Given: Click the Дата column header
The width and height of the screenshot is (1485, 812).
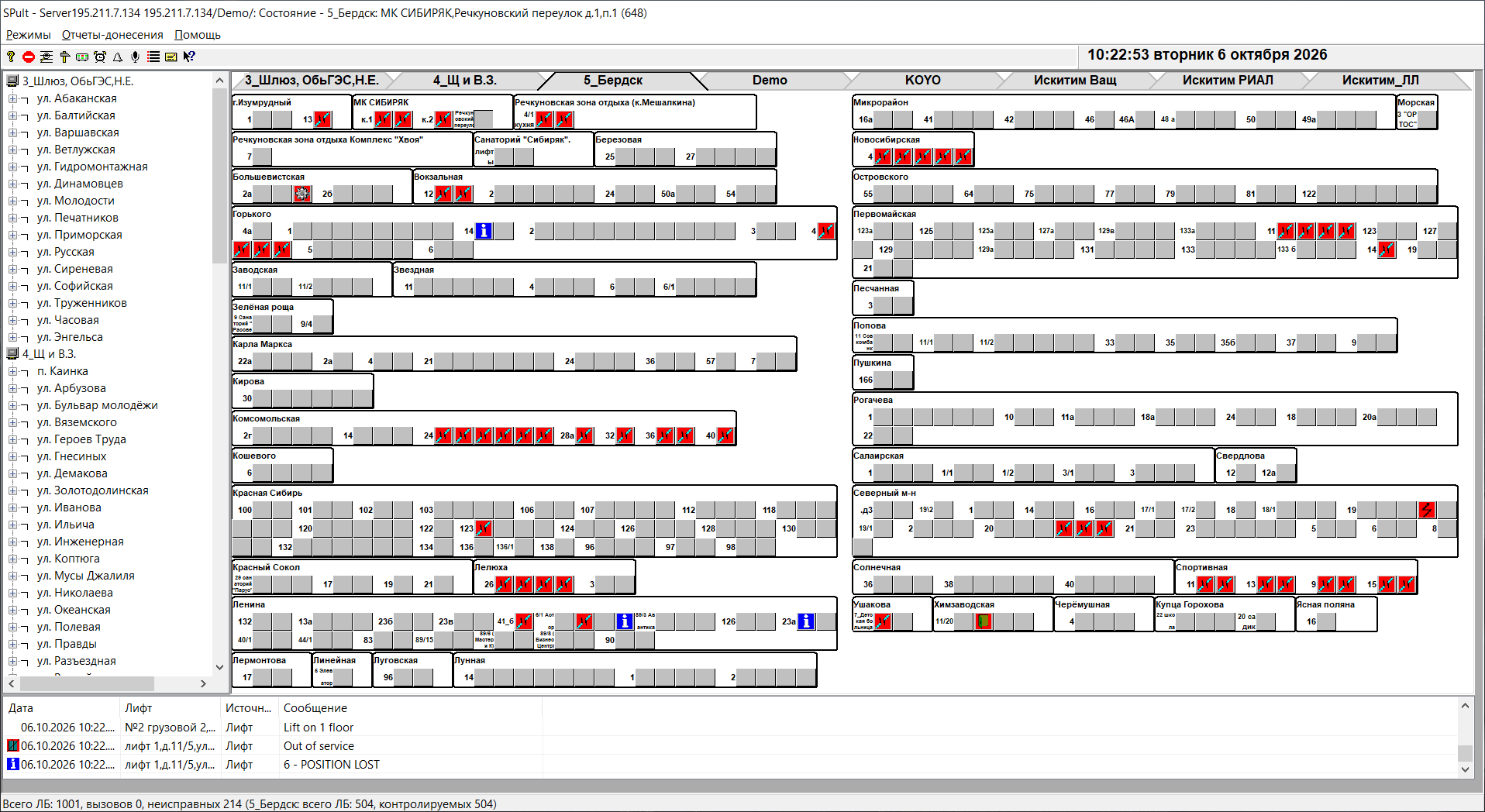Looking at the screenshot, I should coord(62,708).
